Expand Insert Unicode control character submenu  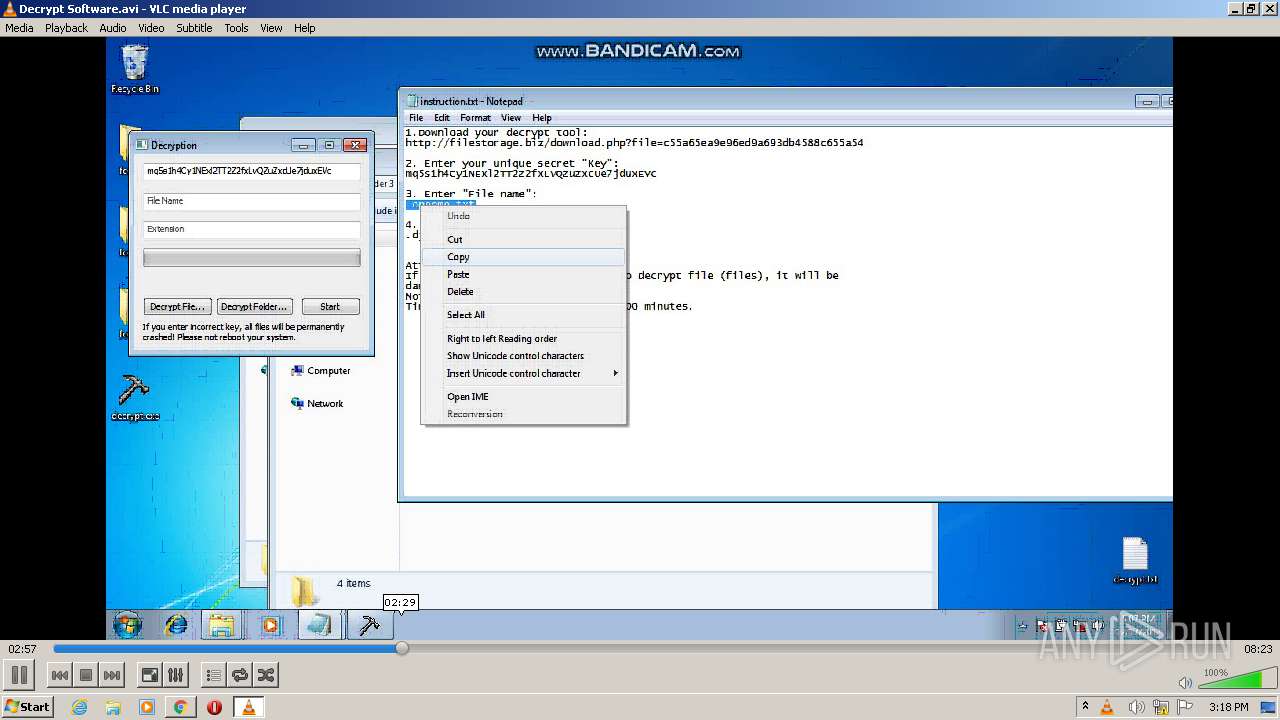[x=523, y=374]
